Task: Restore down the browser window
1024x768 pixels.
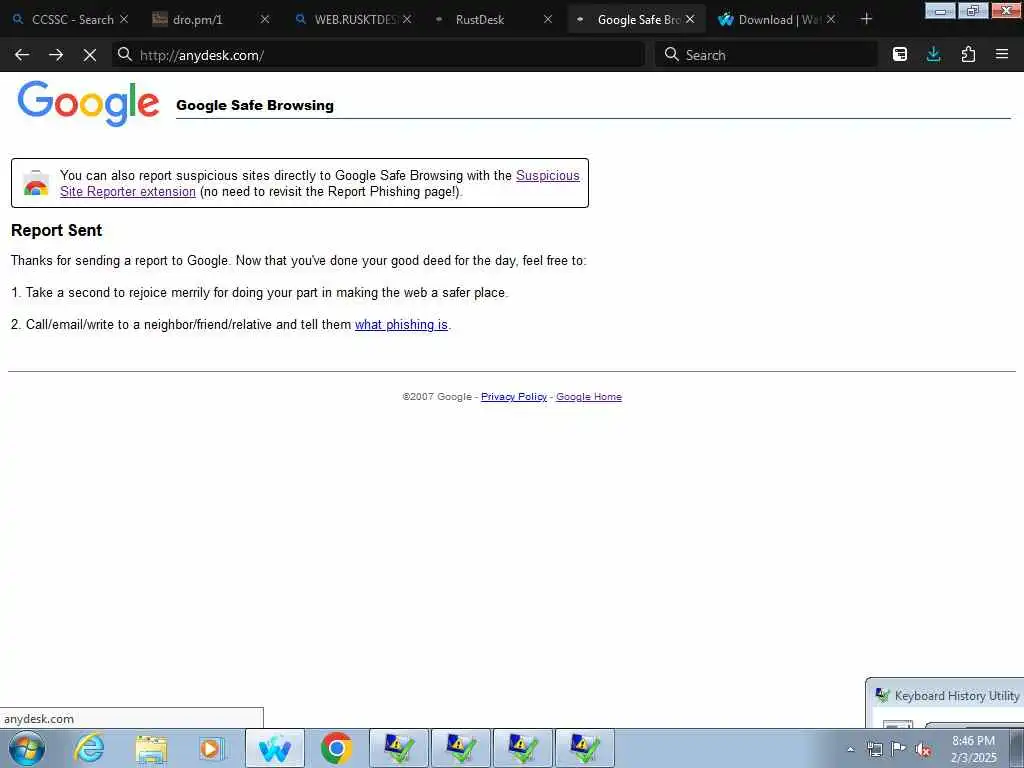Action: (973, 10)
